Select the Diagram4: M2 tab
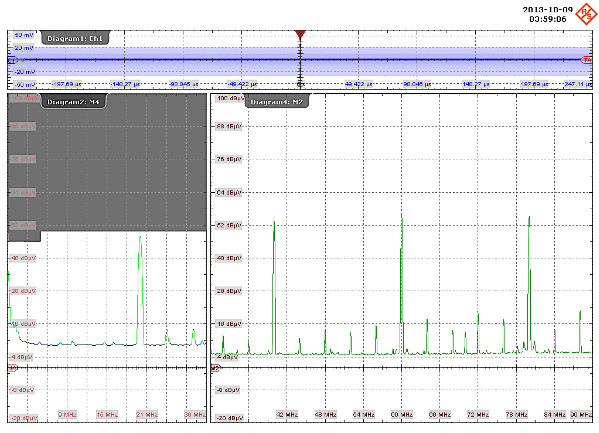This screenshot has height=433, width=599. [x=277, y=102]
